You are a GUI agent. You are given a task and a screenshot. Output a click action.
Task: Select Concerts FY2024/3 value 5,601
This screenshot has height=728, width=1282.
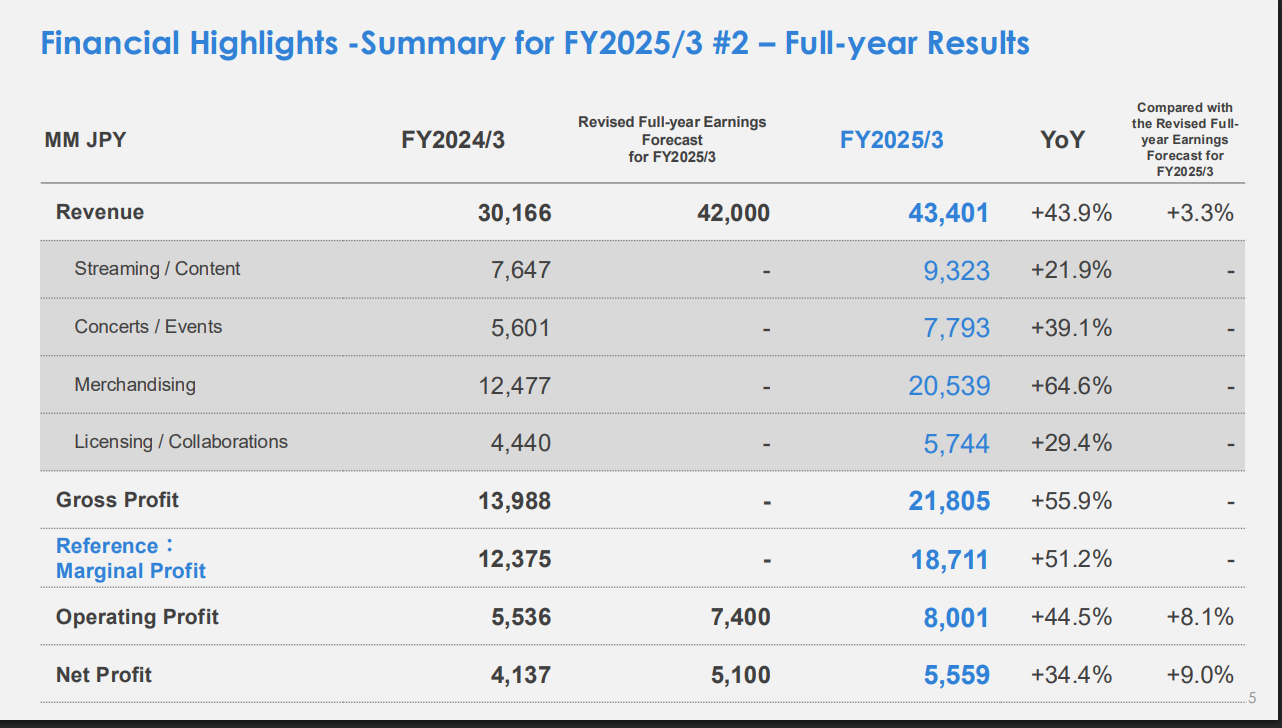point(520,328)
